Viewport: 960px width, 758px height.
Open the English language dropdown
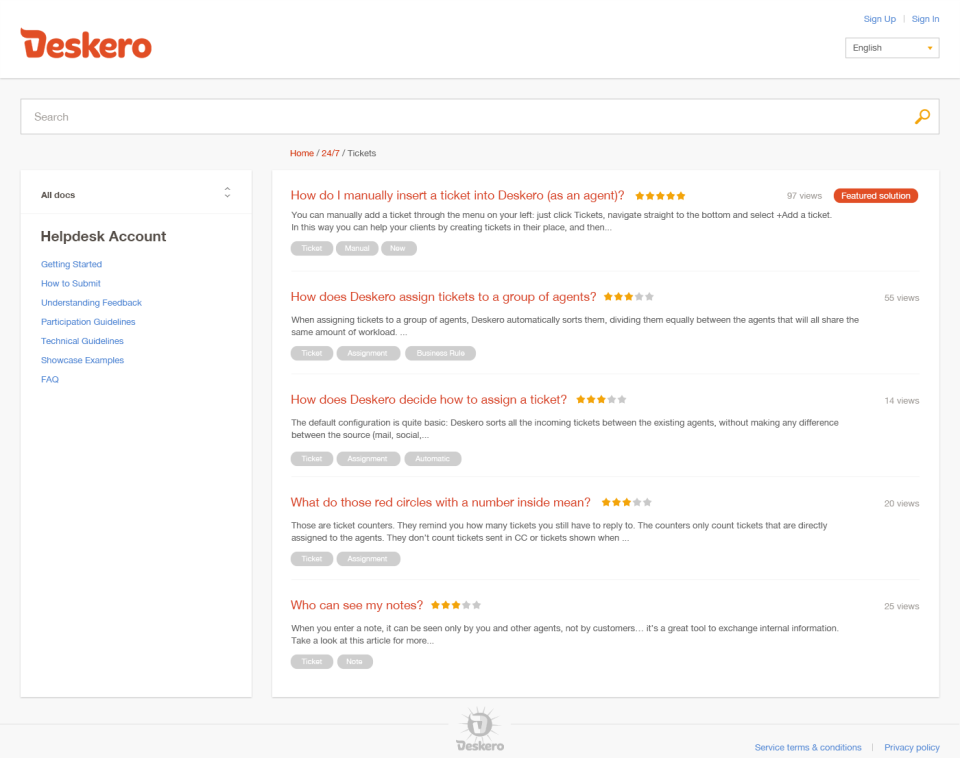click(x=892, y=47)
